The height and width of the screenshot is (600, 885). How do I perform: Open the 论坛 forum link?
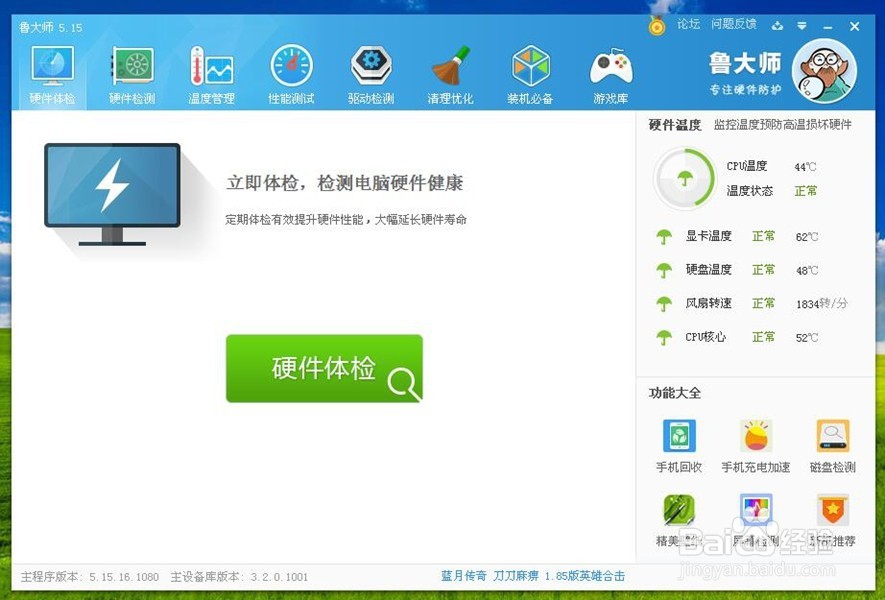689,24
